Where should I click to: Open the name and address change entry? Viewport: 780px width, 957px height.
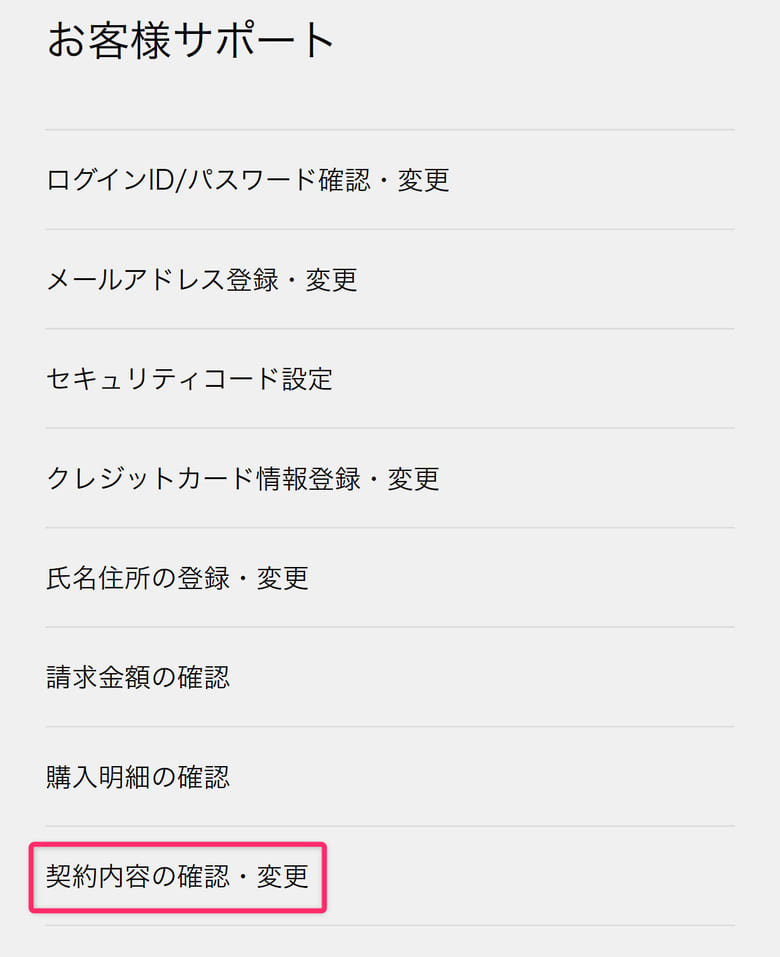click(x=177, y=577)
